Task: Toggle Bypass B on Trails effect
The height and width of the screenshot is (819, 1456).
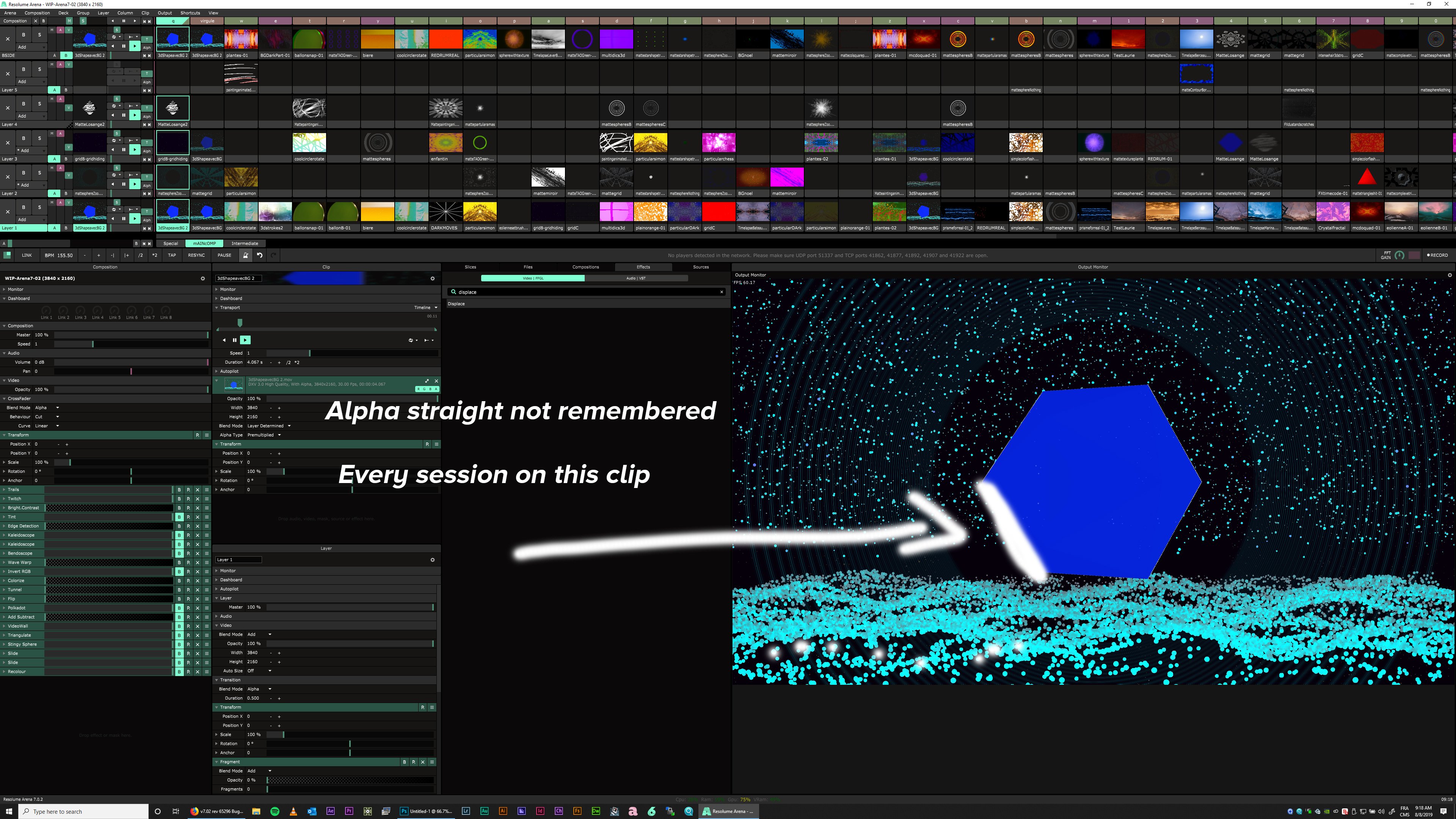Action: 179,490
